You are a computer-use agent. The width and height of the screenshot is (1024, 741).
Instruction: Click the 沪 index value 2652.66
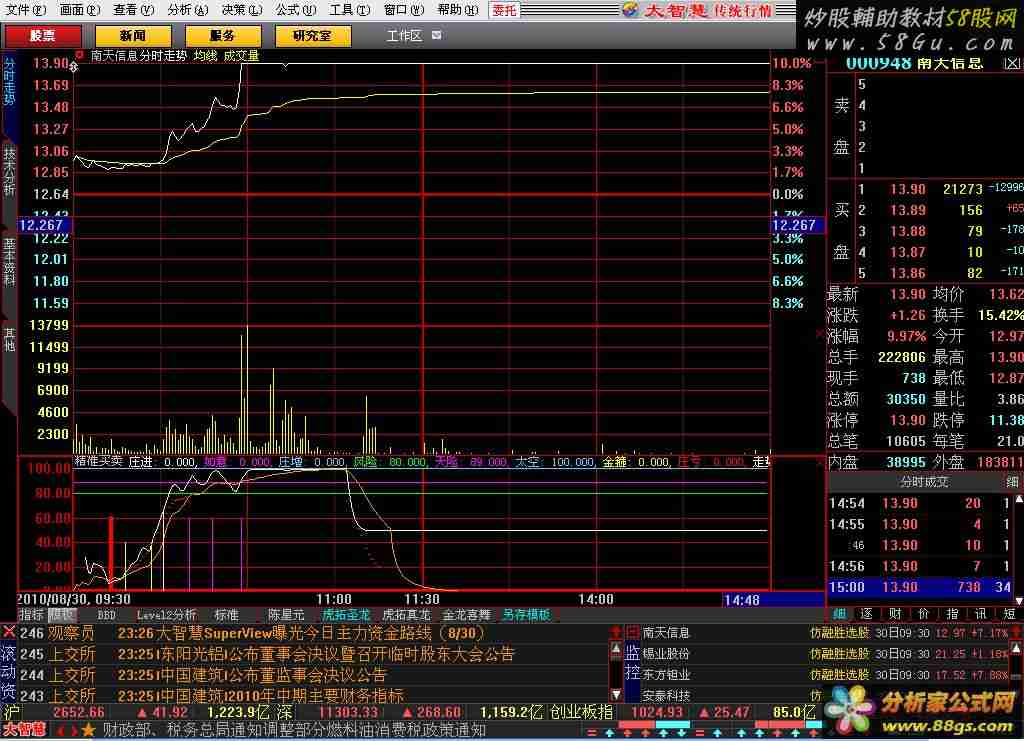78,712
